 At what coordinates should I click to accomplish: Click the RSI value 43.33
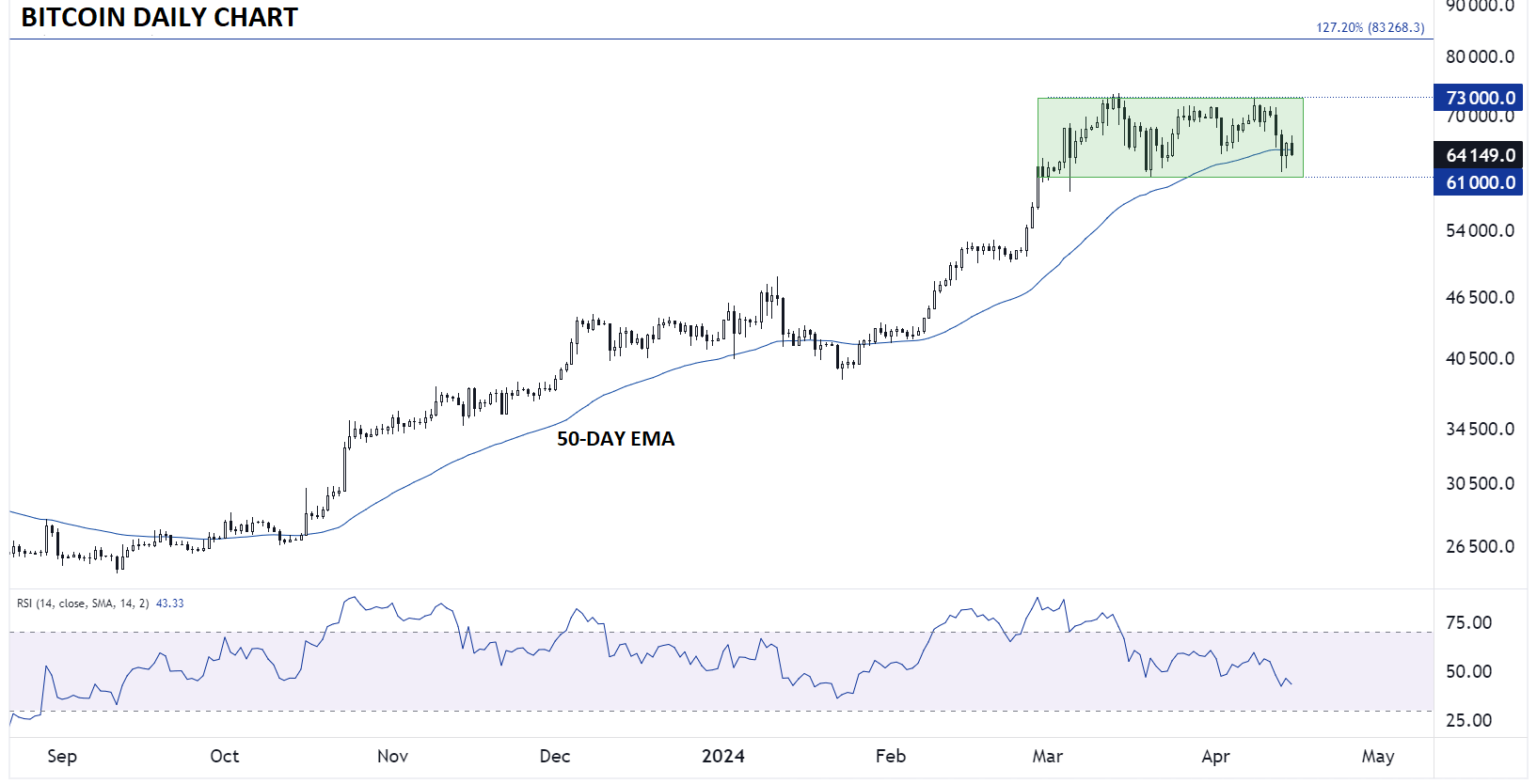(x=169, y=604)
